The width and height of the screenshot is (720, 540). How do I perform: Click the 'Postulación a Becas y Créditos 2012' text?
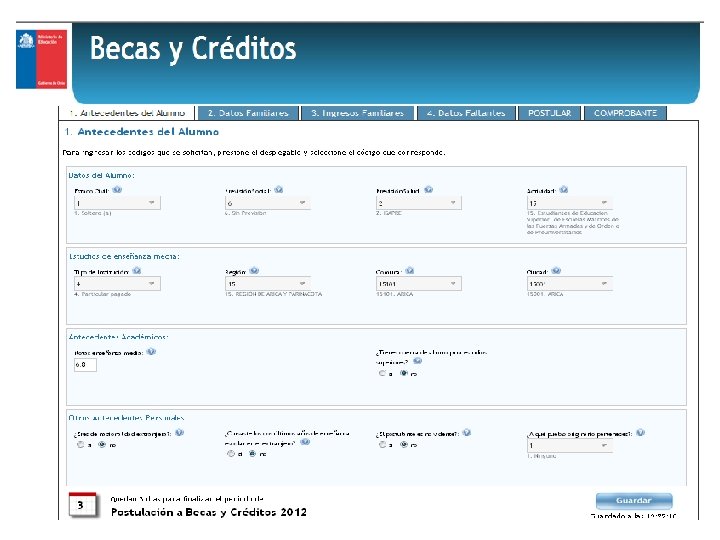209,512
